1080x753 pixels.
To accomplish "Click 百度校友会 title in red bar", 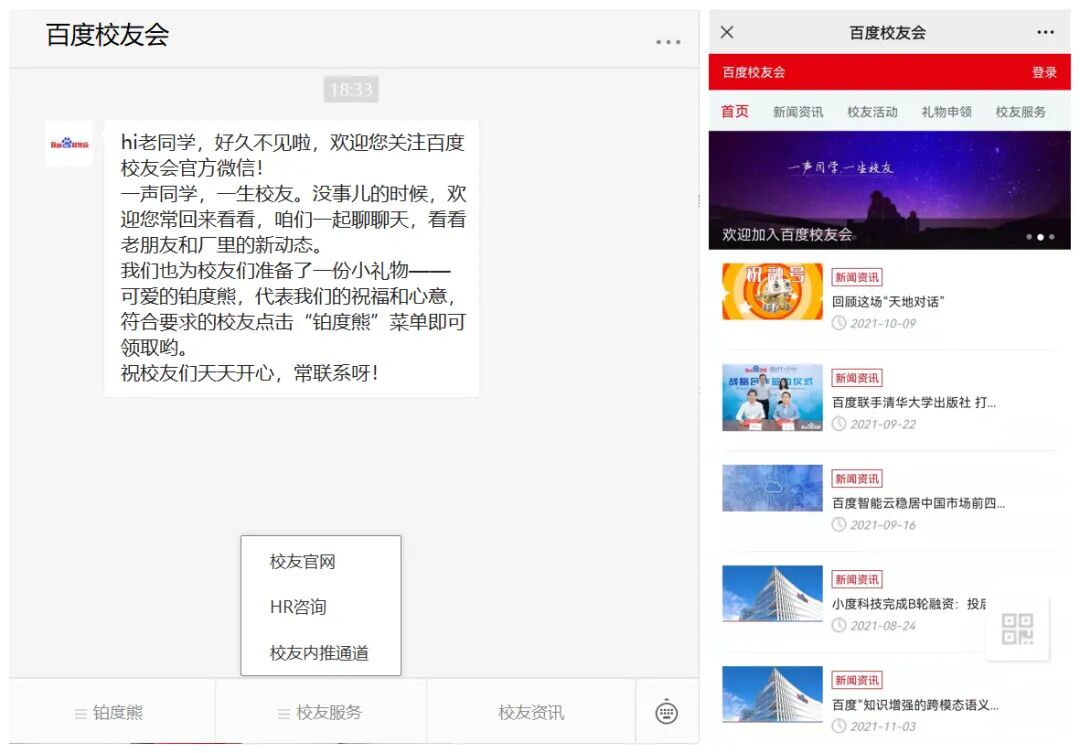I will 754,72.
